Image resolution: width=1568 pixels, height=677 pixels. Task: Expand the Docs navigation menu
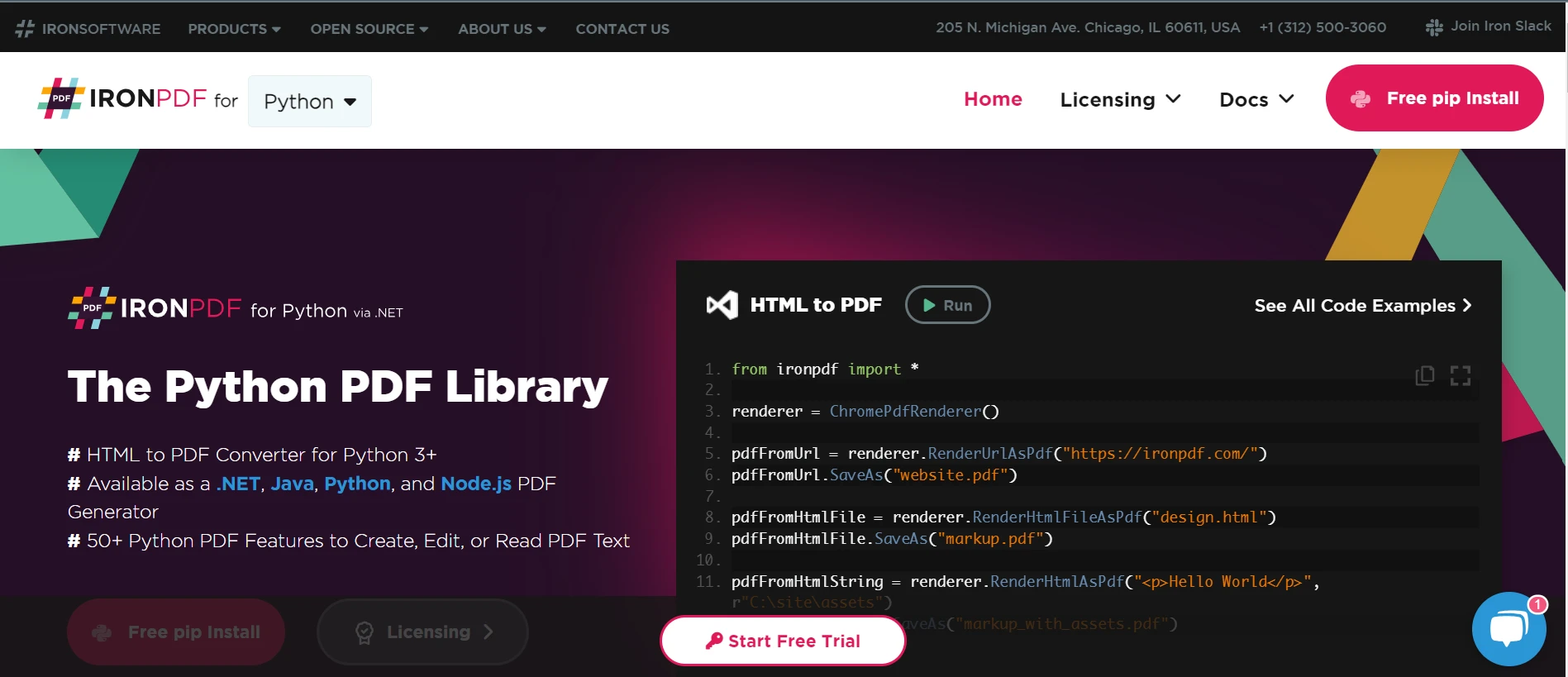coord(1256,99)
